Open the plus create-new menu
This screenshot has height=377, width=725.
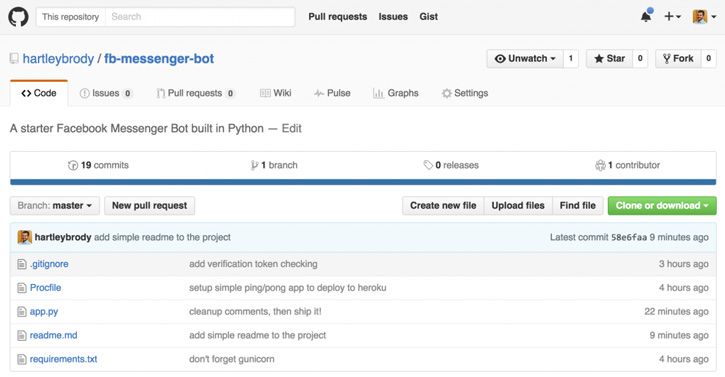pyautogui.click(x=672, y=17)
